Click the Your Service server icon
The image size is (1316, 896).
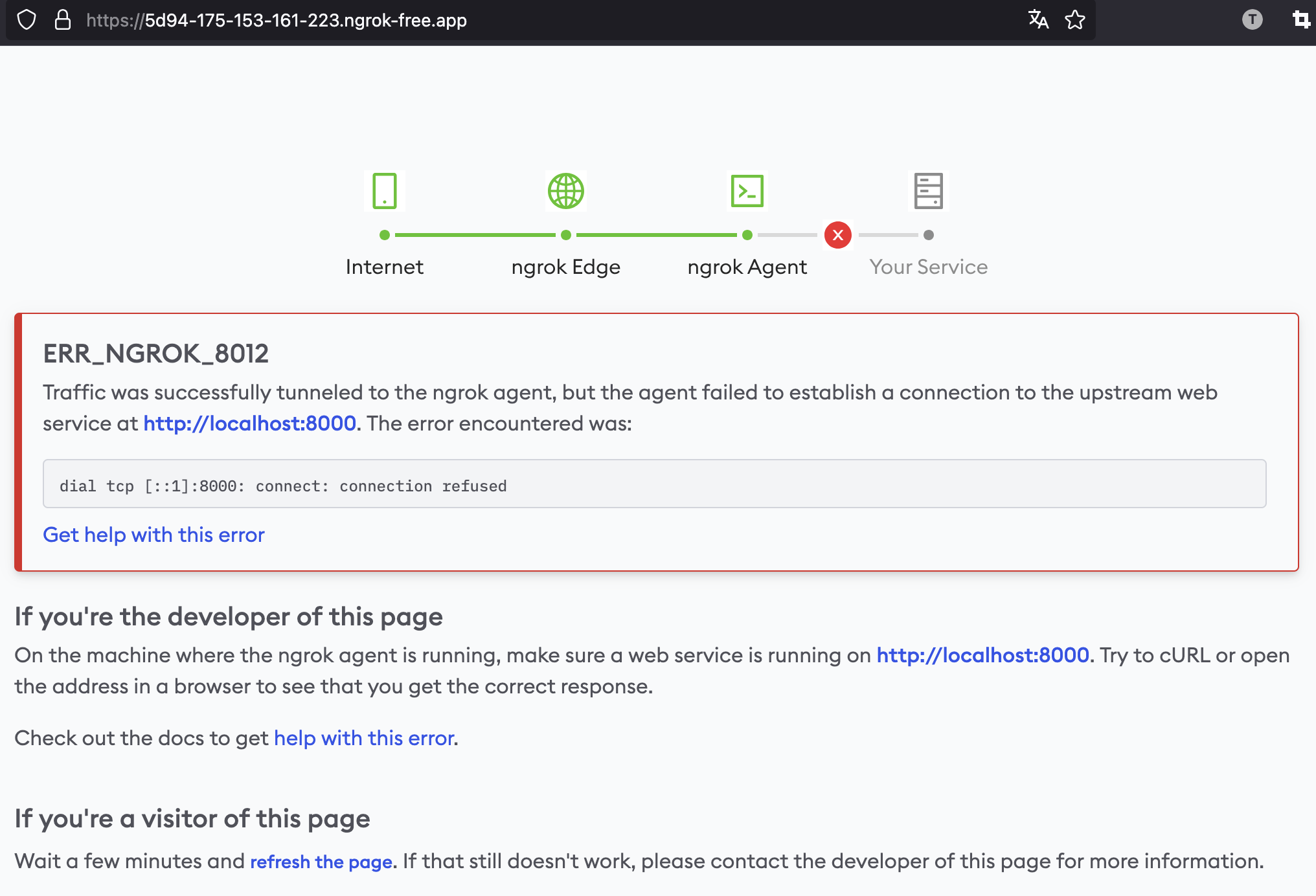click(928, 191)
